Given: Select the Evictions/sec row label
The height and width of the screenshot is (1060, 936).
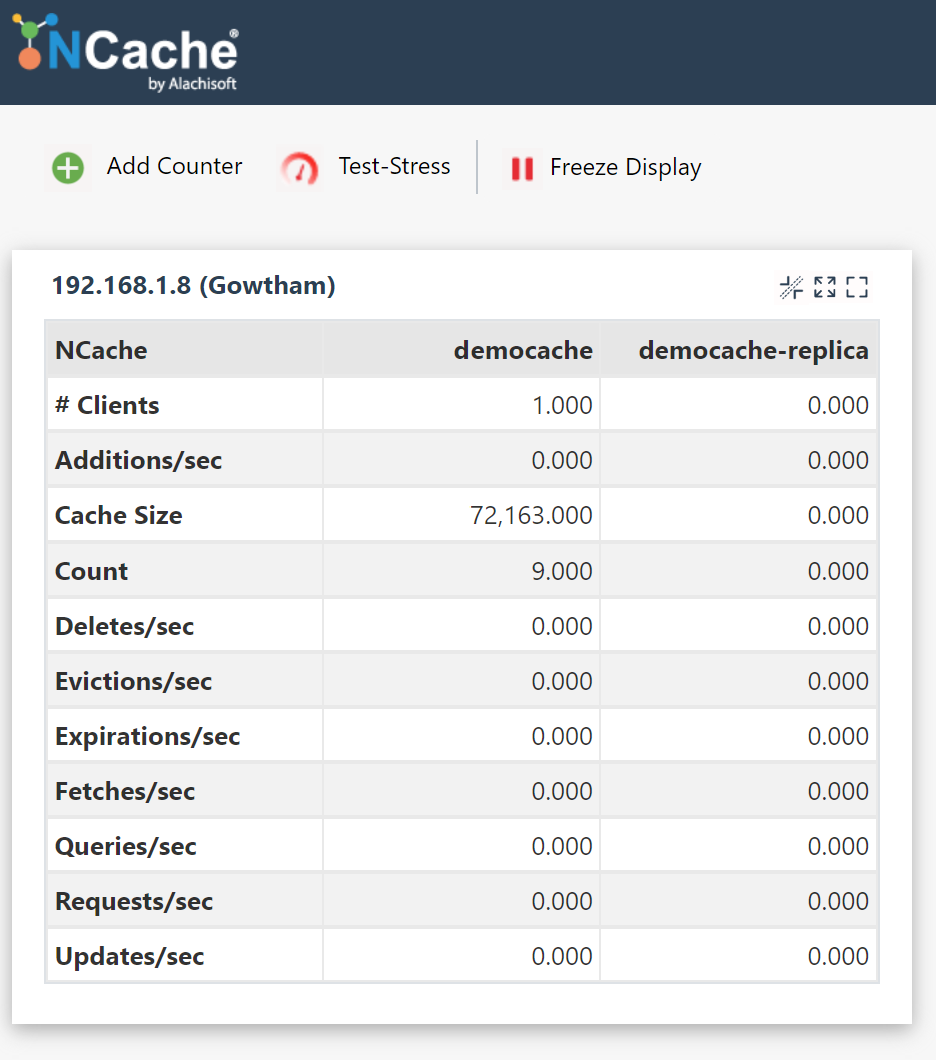Looking at the screenshot, I should [134, 681].
